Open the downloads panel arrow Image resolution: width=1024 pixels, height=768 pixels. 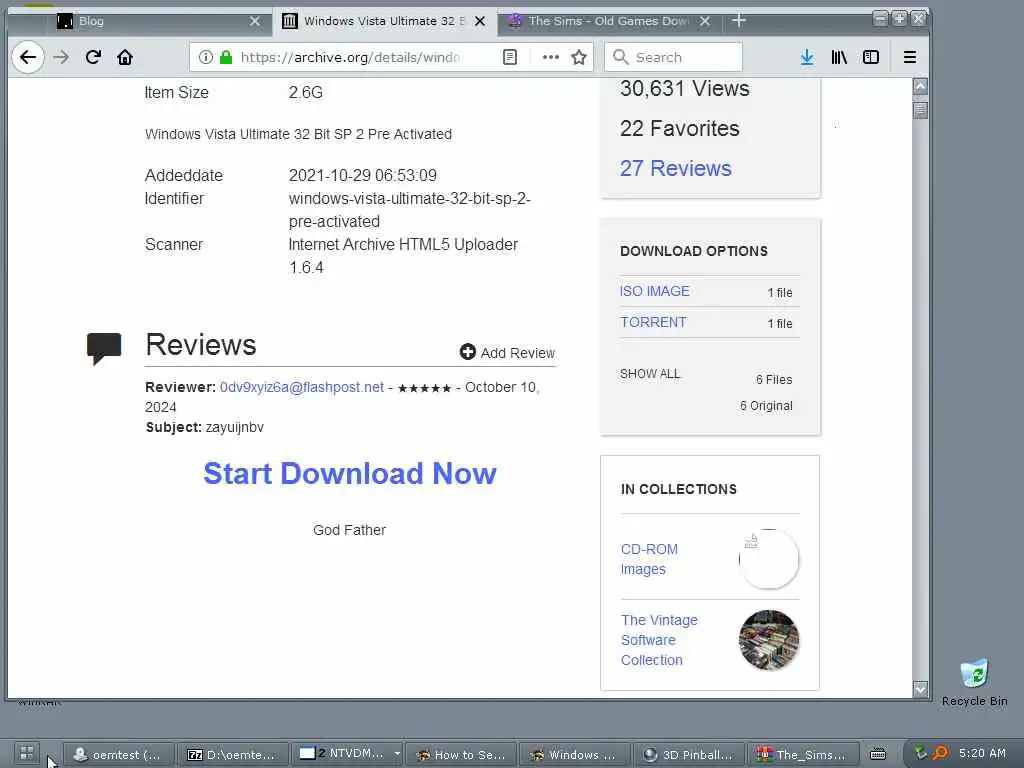coord(807,57)
